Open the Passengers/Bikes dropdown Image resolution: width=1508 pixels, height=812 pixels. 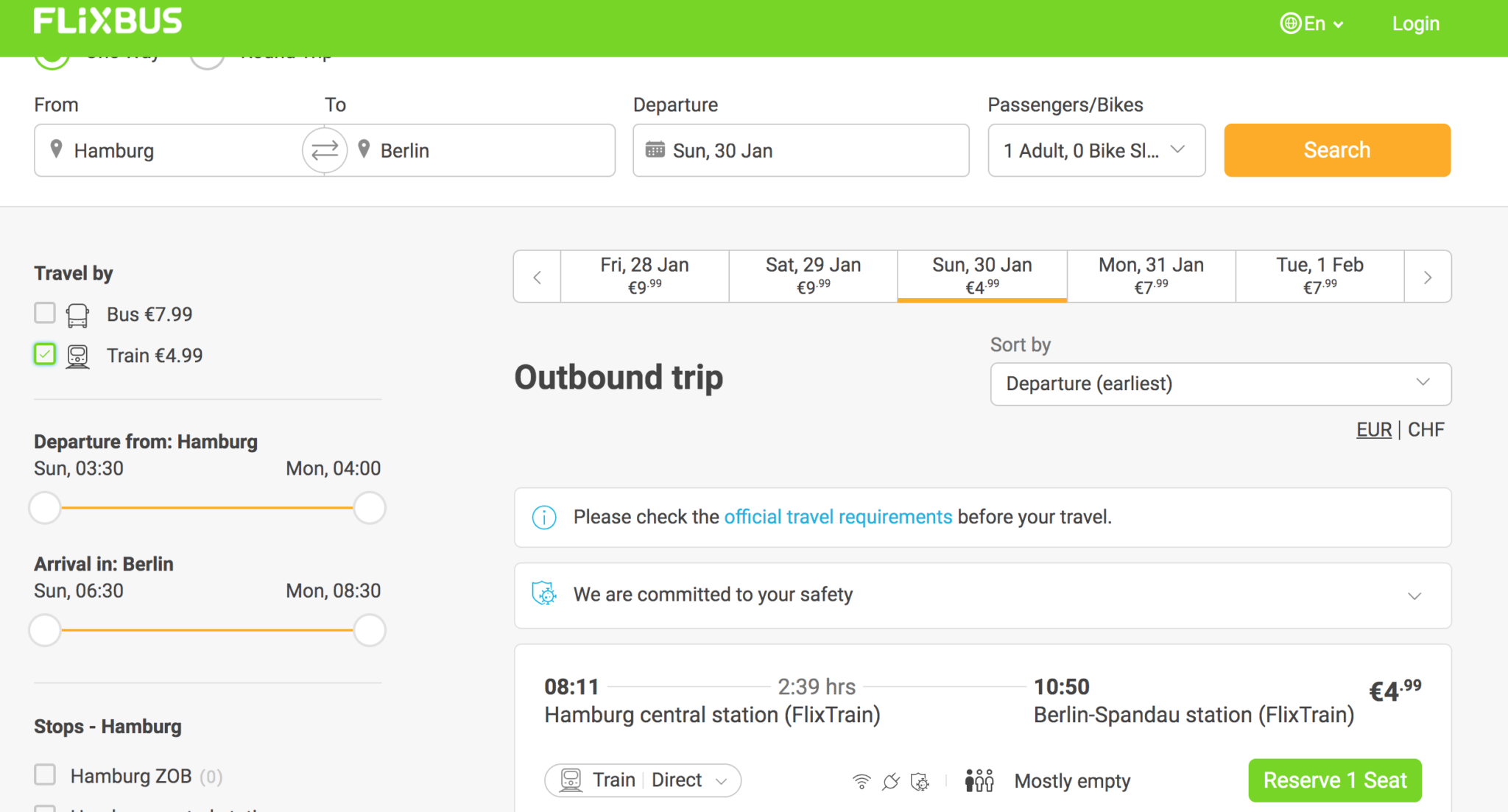(x=1096, y=150)
